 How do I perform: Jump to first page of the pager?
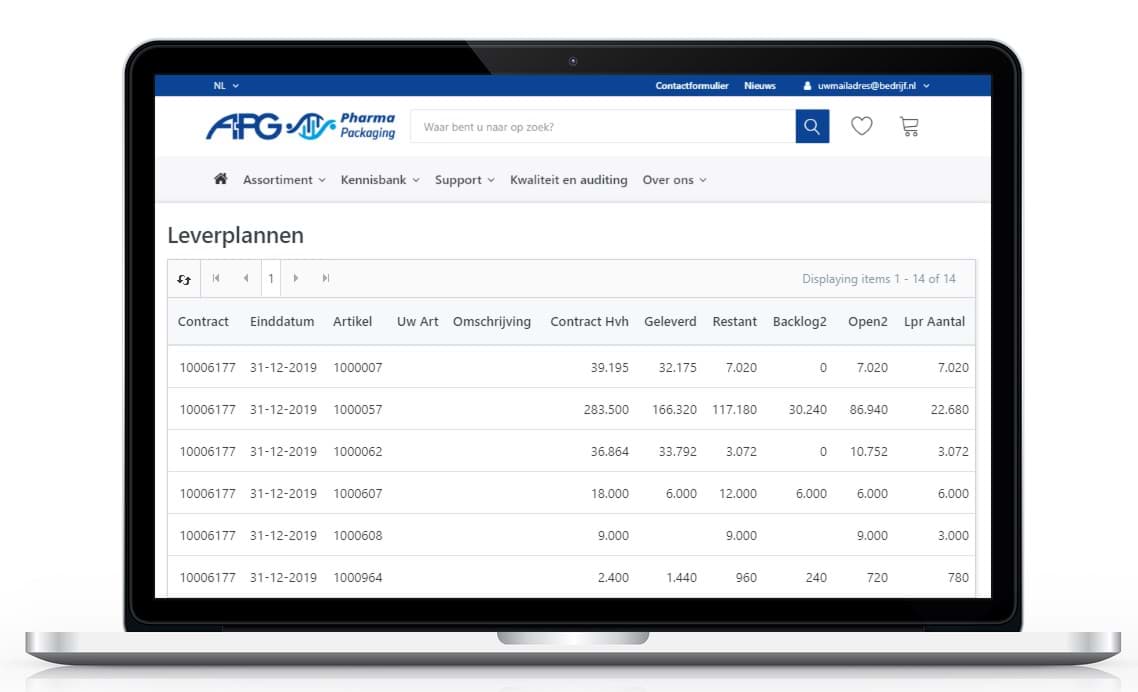216,279
